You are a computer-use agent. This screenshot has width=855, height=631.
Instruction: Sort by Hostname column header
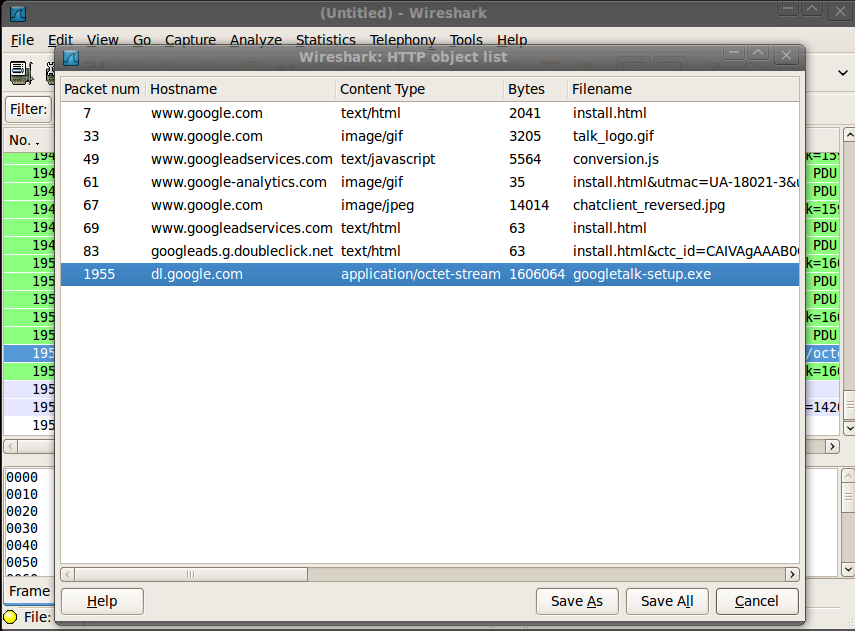pyautogui.click(x=240, y=89)
